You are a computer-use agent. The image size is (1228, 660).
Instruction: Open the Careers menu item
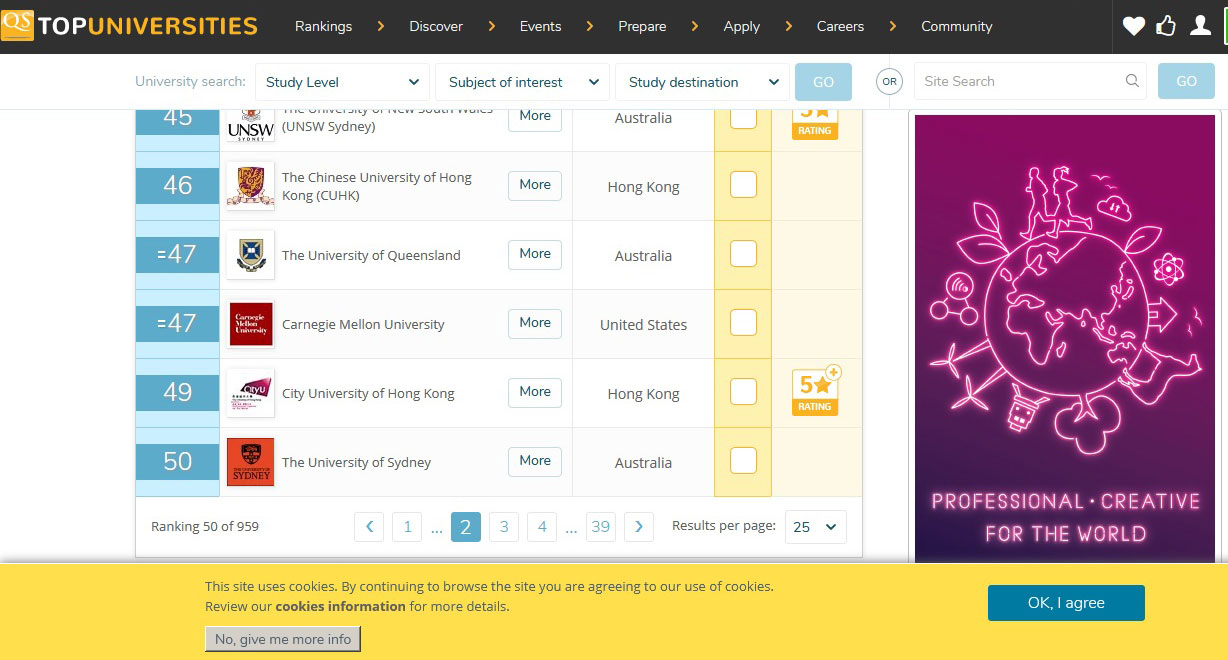point(840,26)
